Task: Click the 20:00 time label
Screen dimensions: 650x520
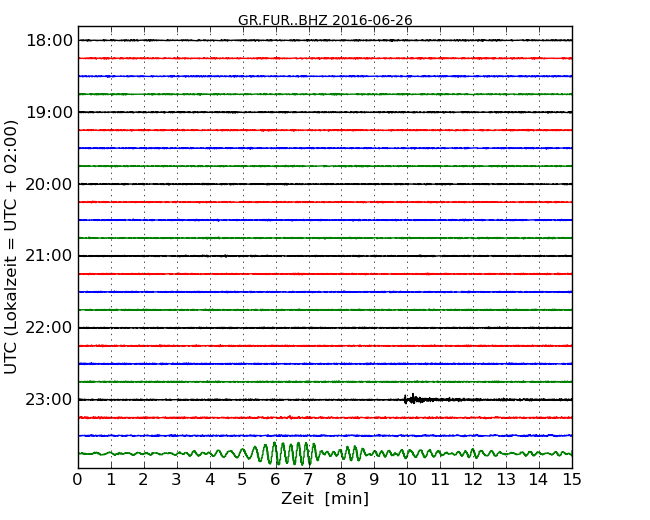Action: pos(49,184)
